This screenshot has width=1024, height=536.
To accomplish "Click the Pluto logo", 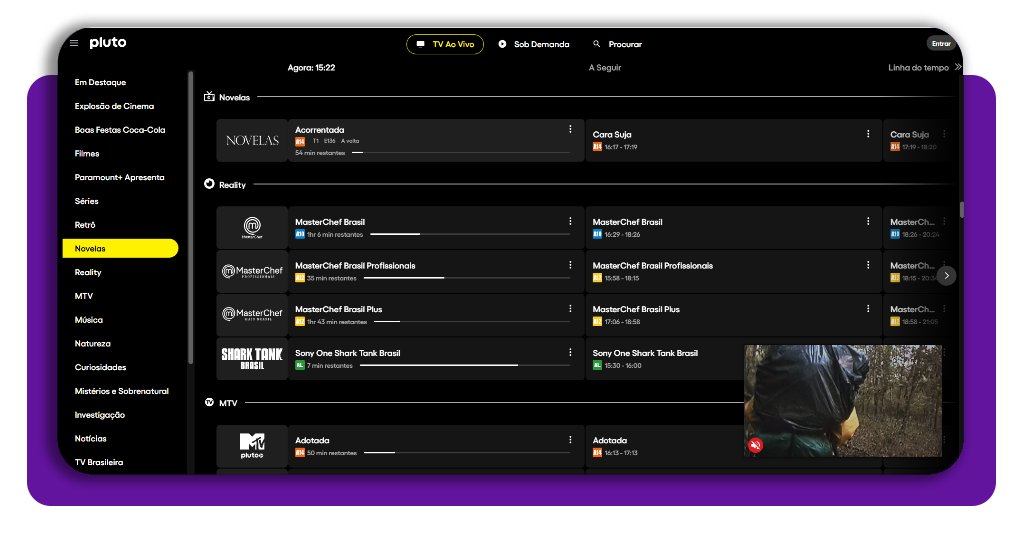I will click(107, 43).
